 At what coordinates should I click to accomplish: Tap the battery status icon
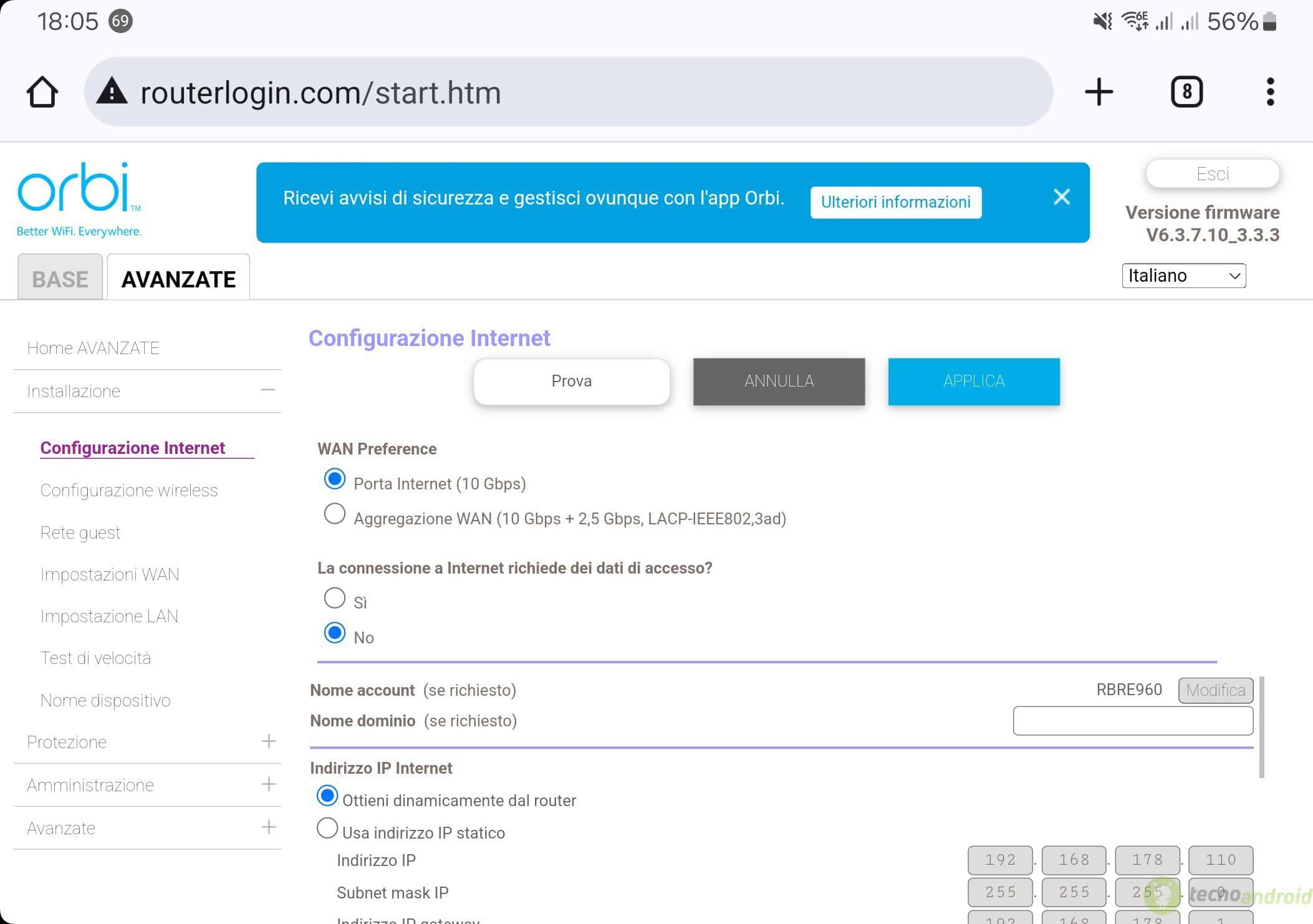pos(1269,22)
